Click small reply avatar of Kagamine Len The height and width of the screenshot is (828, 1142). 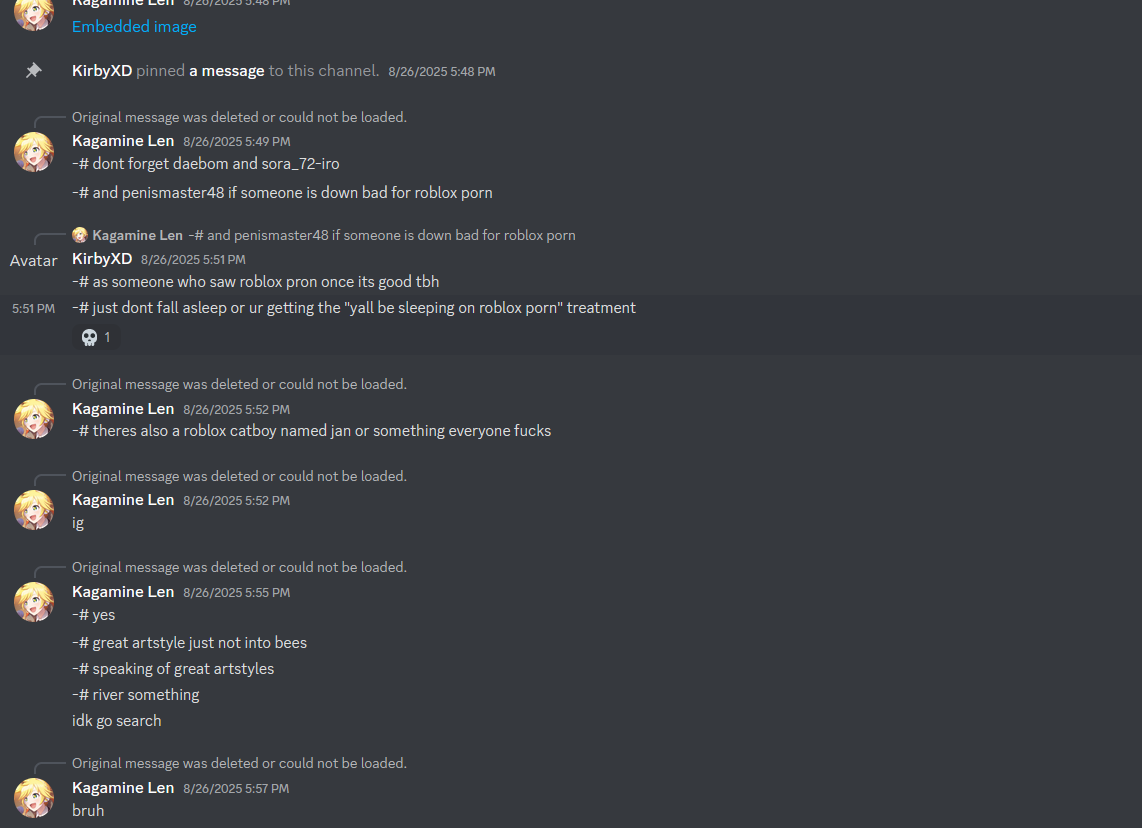pyautogui.click(x=80, y=235)
